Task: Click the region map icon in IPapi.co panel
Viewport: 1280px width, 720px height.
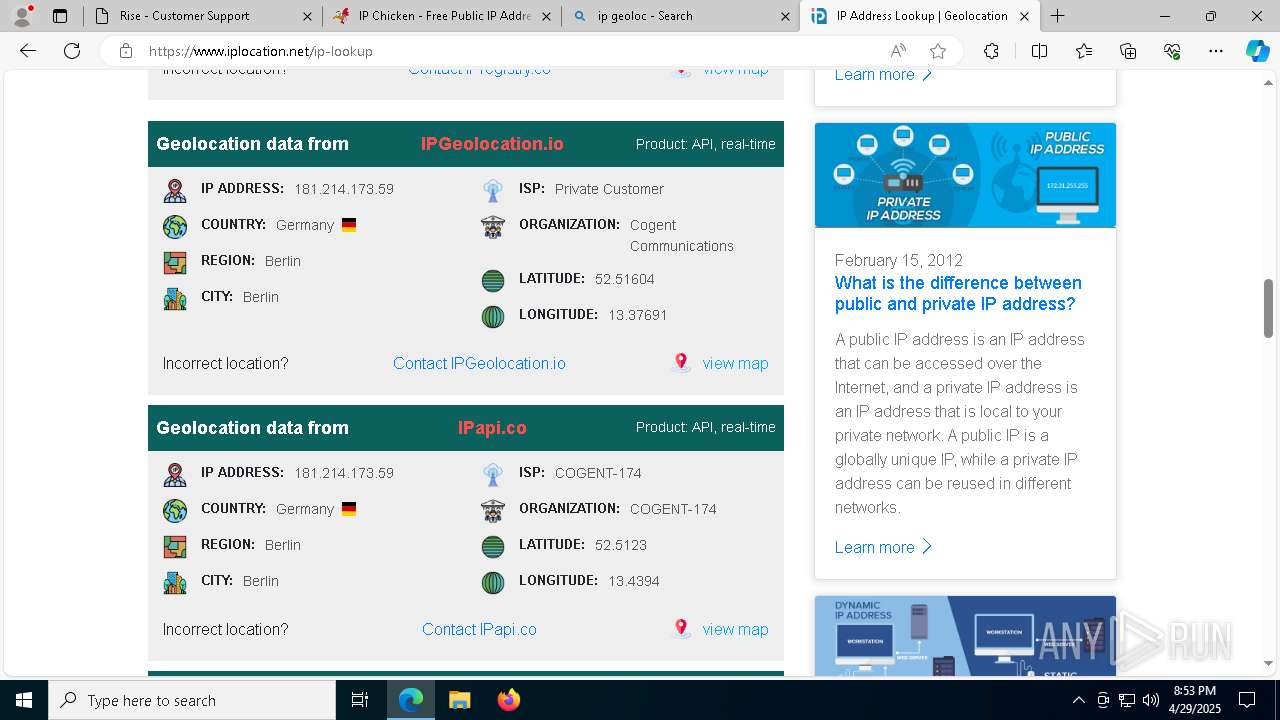Action: [175, 547]
